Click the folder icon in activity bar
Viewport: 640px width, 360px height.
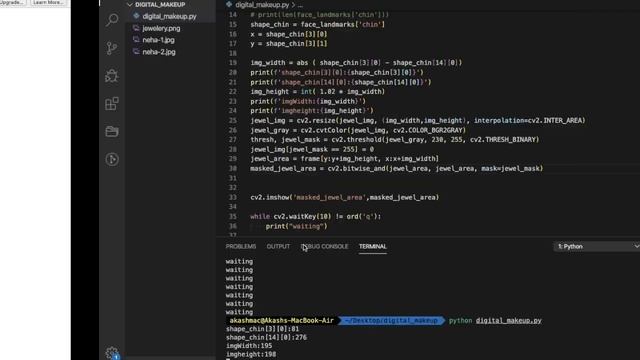(112, 131)
